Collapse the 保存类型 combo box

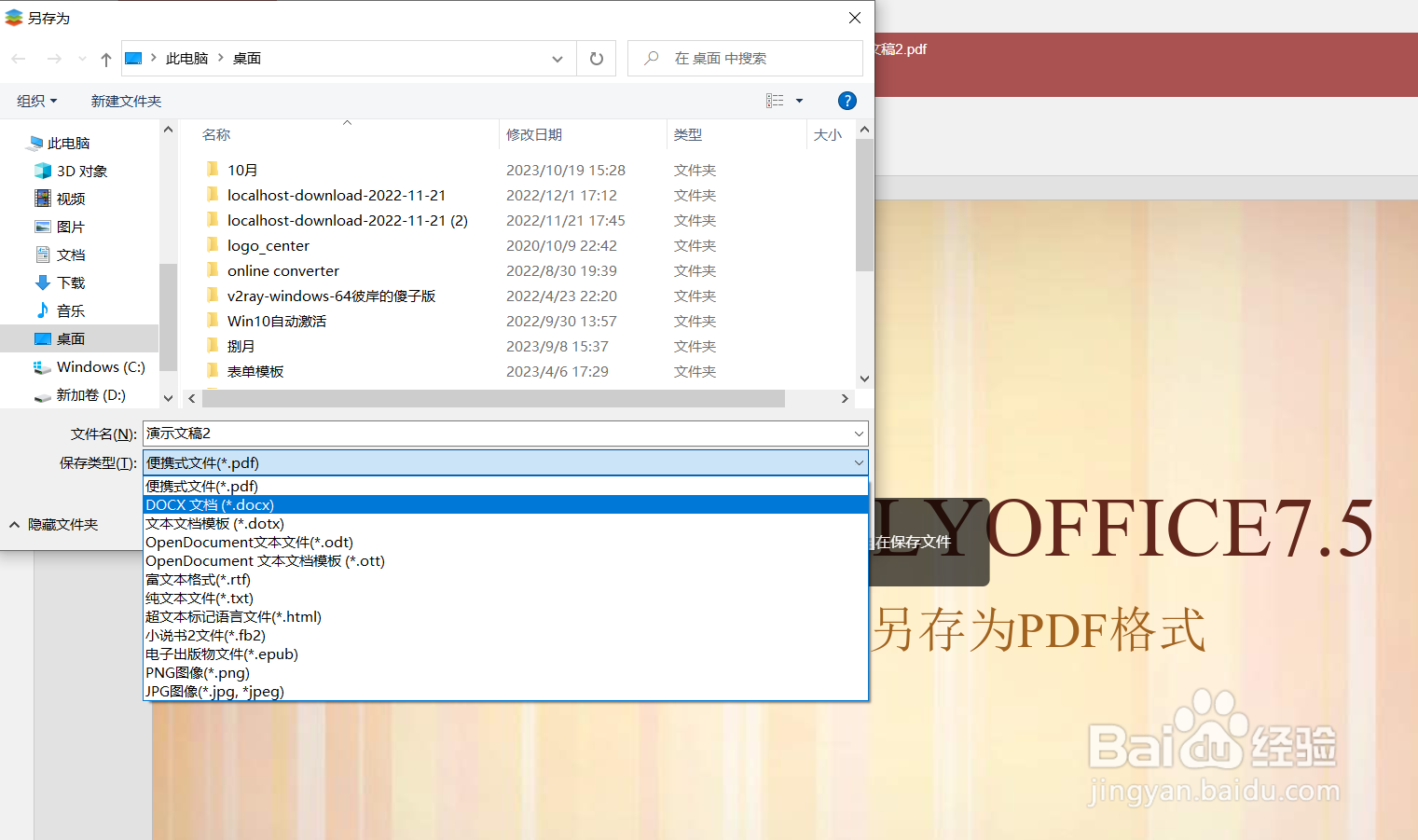(x=859, y=462)
